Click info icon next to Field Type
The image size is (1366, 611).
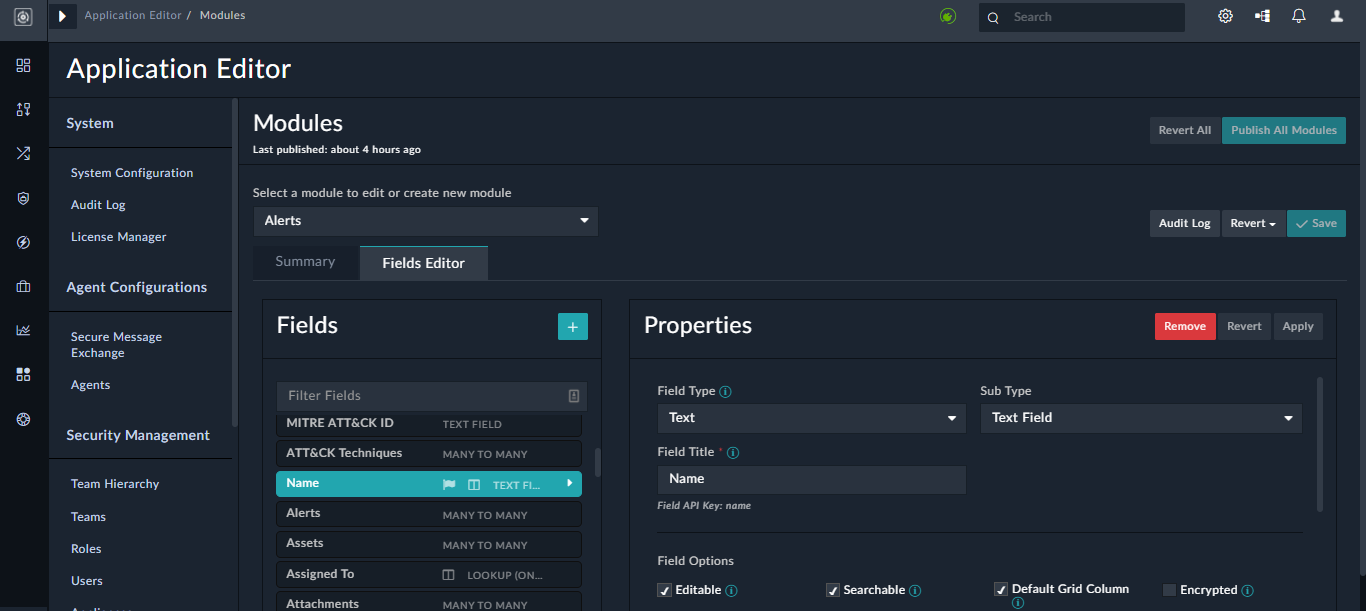click(x=725, y=392)
